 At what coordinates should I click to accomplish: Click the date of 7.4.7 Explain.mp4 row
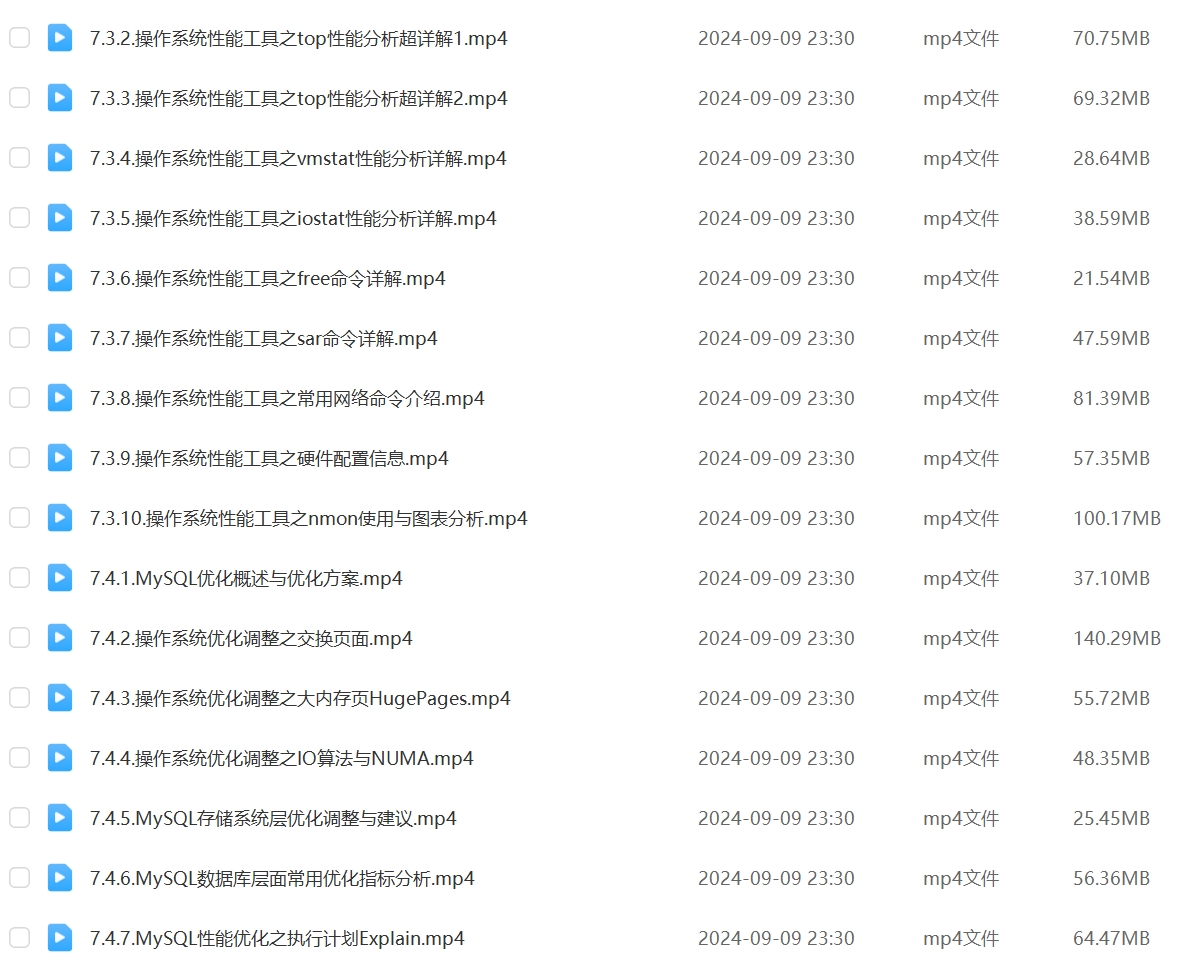[x=776, y=938]
